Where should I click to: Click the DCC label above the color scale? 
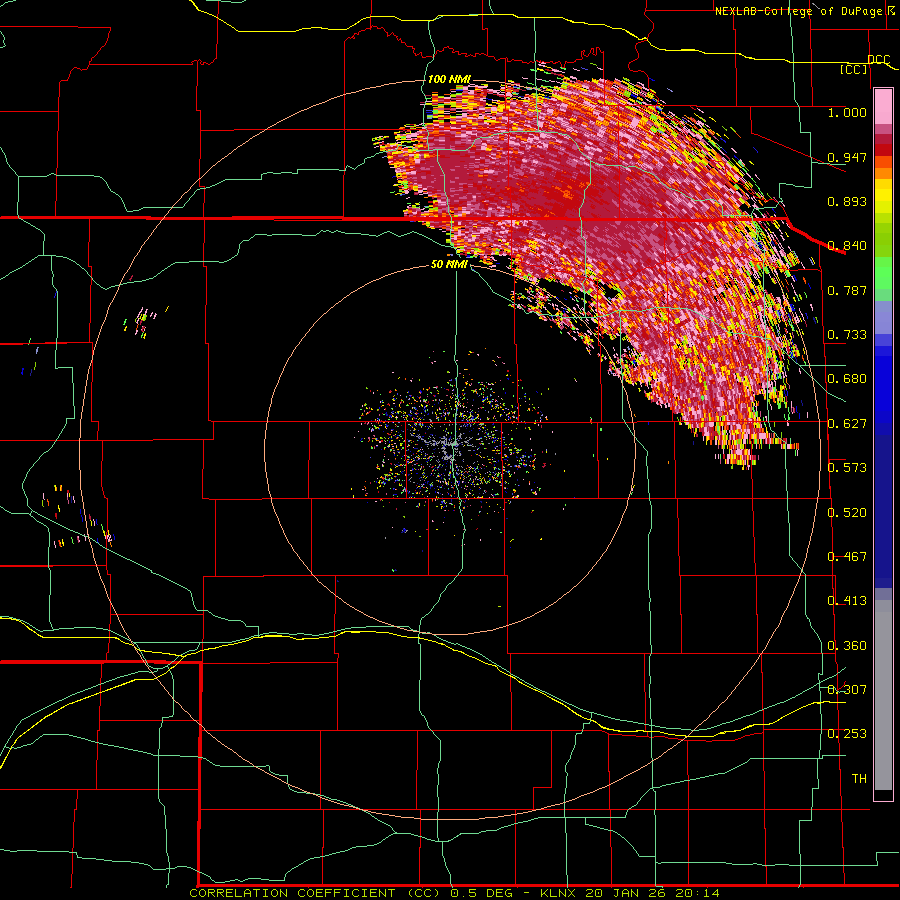(x=878, y=60)
